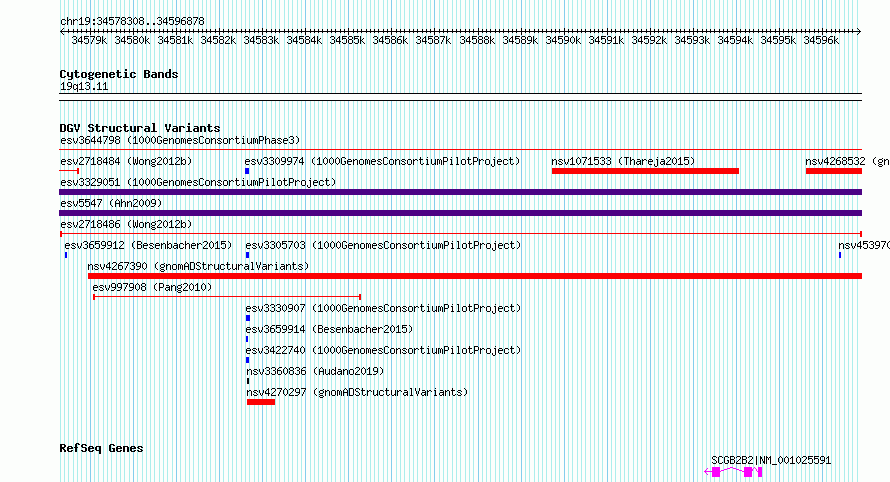This screenshot has height=482, width=890.
Task: Click the 34590k ruler tick label
Action: pyautogui.click(x=563, y=40)
